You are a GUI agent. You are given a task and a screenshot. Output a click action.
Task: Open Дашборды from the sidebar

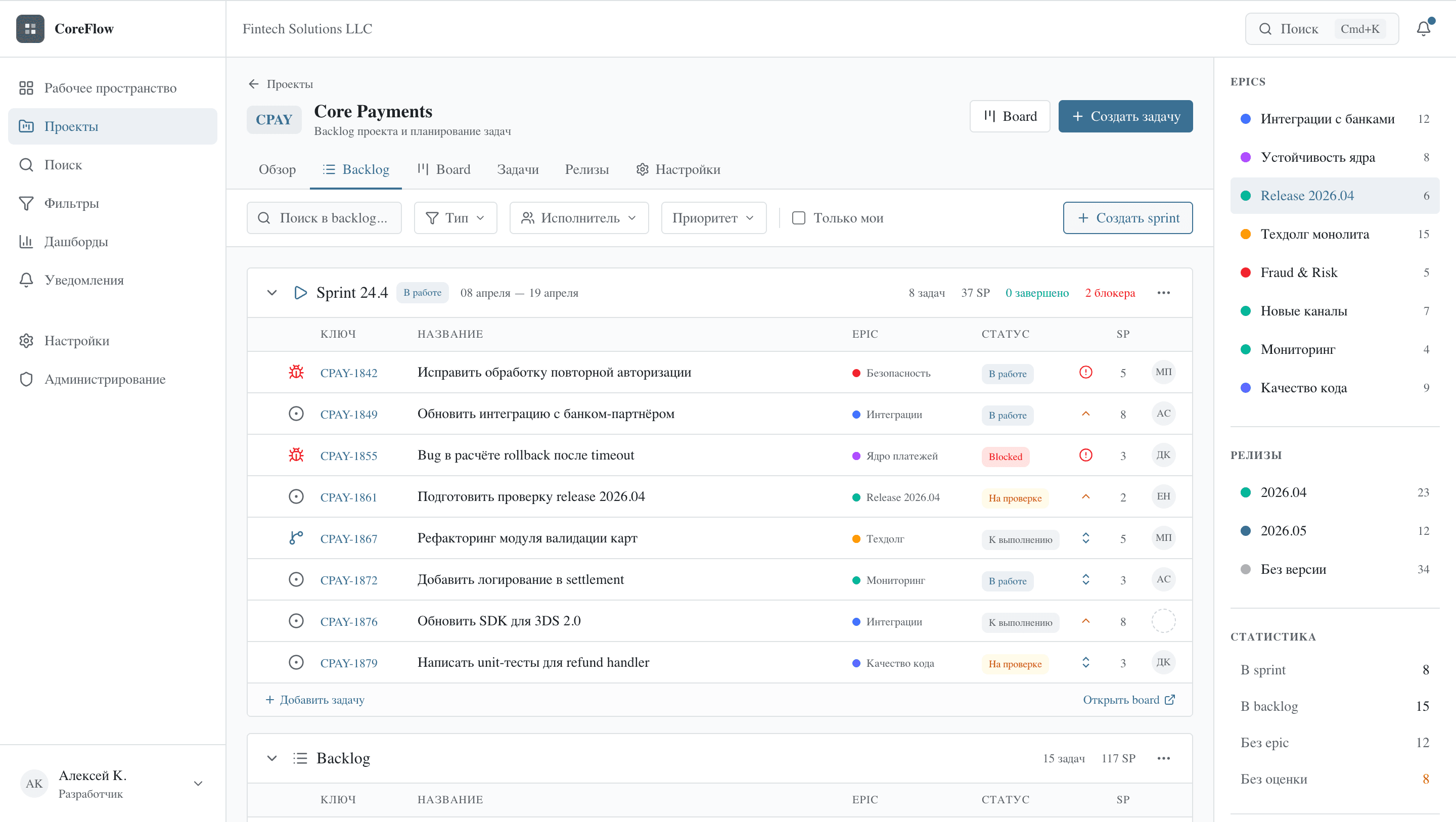(x=75, y=242)
